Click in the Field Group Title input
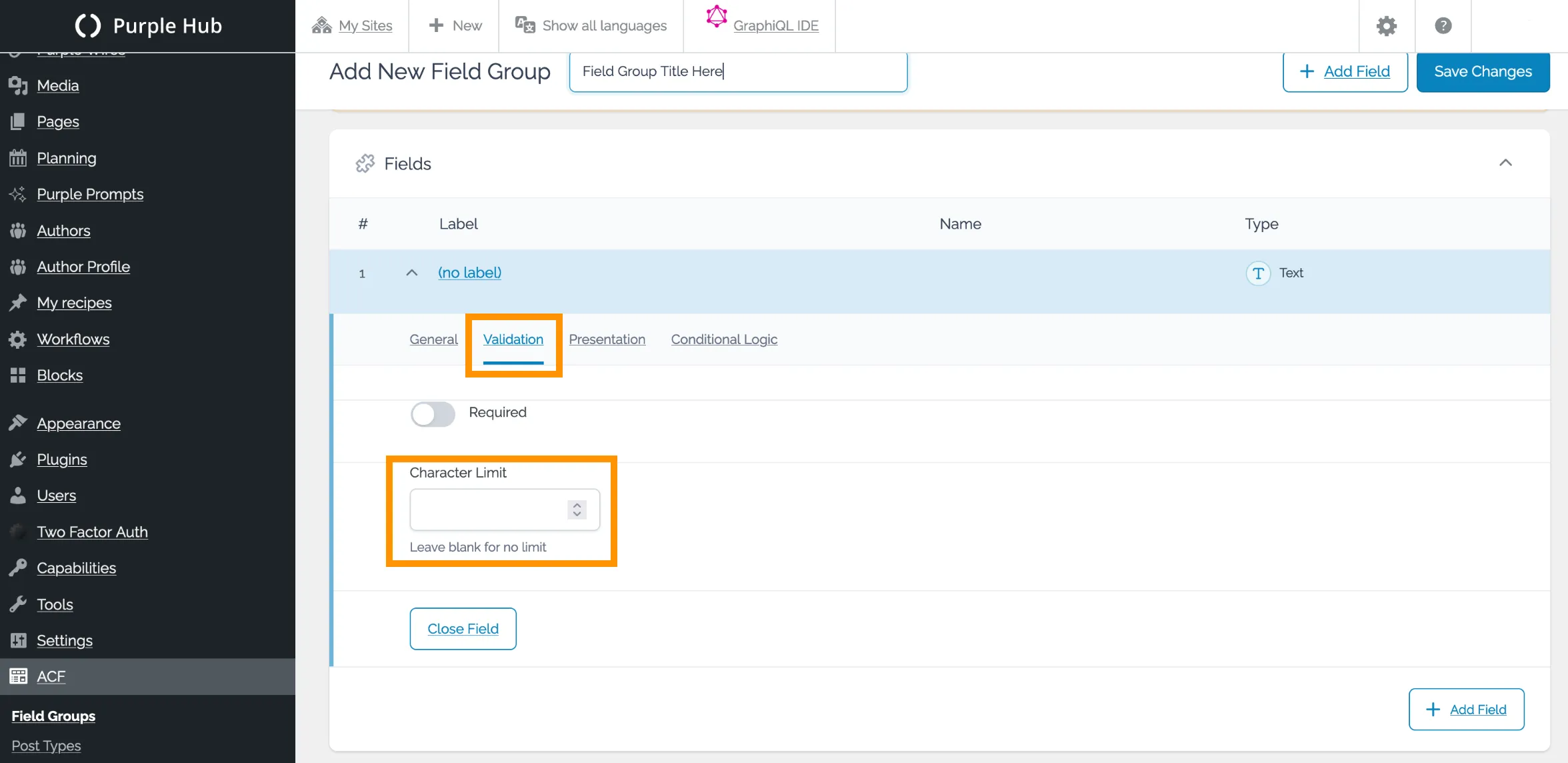Screen dimensions: 1568x763 (x=738, y=71)
